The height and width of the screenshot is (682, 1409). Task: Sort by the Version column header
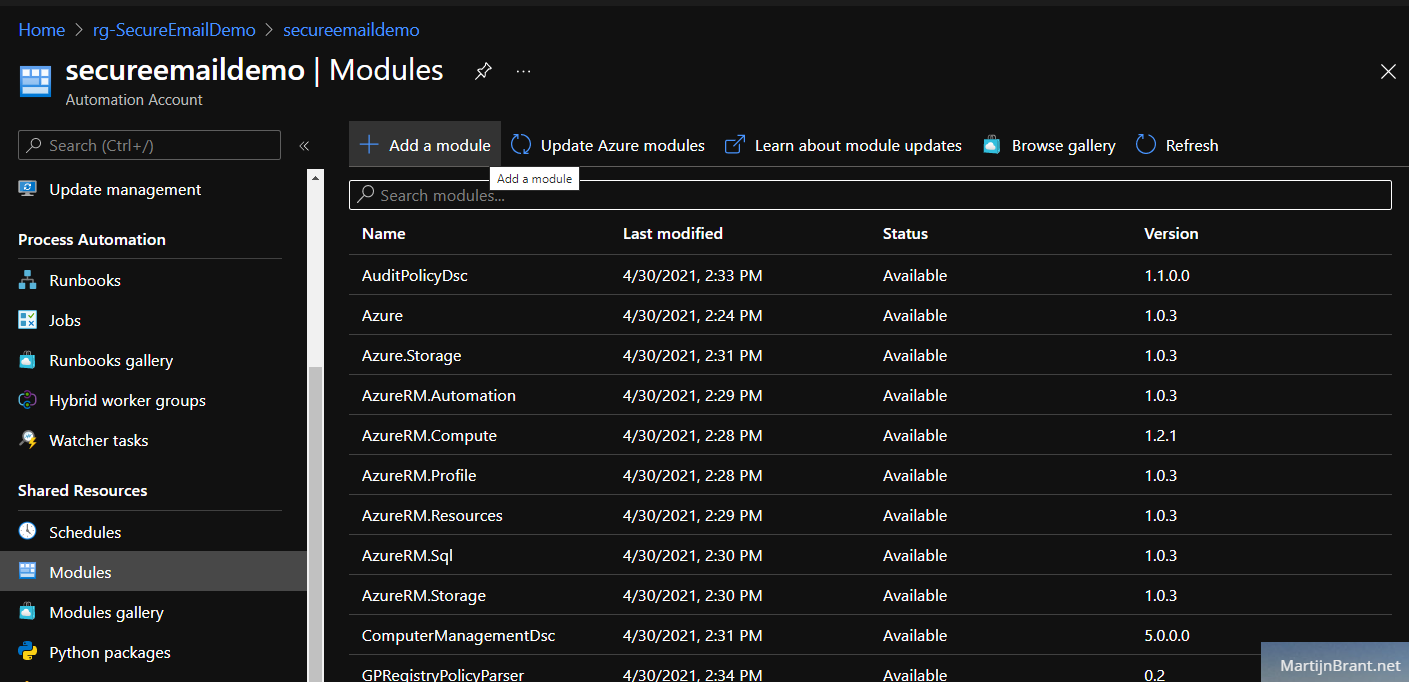coord(1171,233)
